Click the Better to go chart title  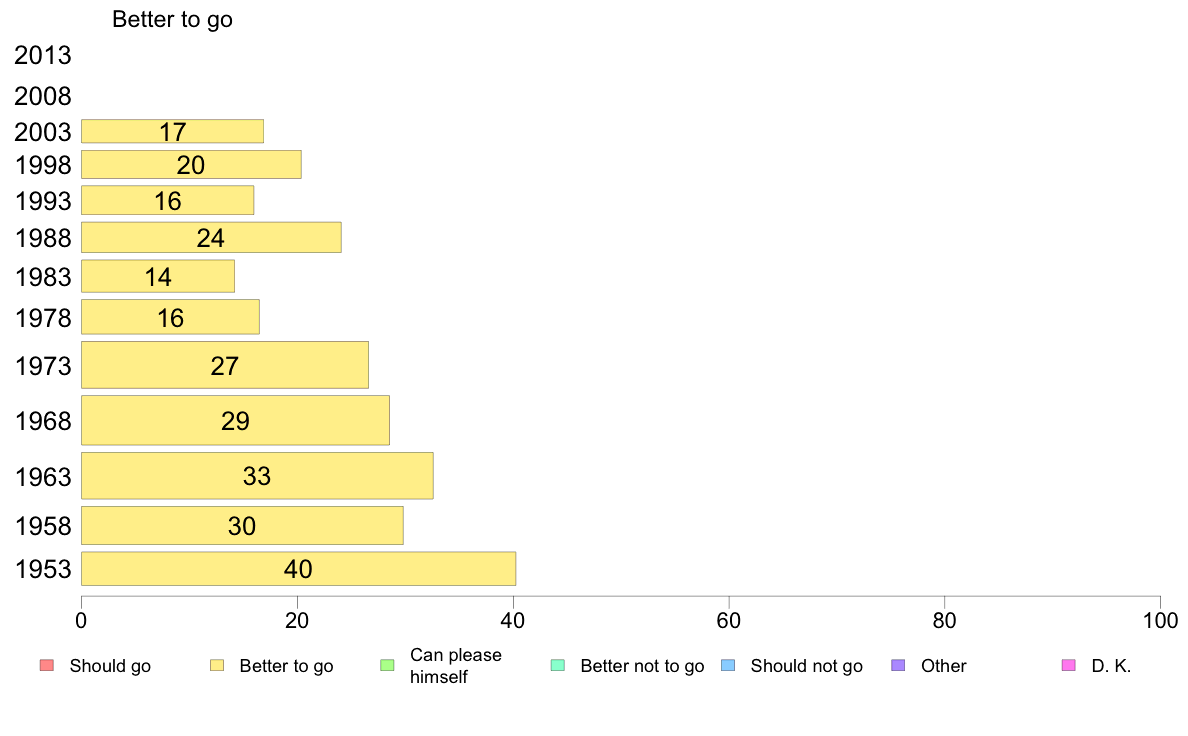[172, 19]
